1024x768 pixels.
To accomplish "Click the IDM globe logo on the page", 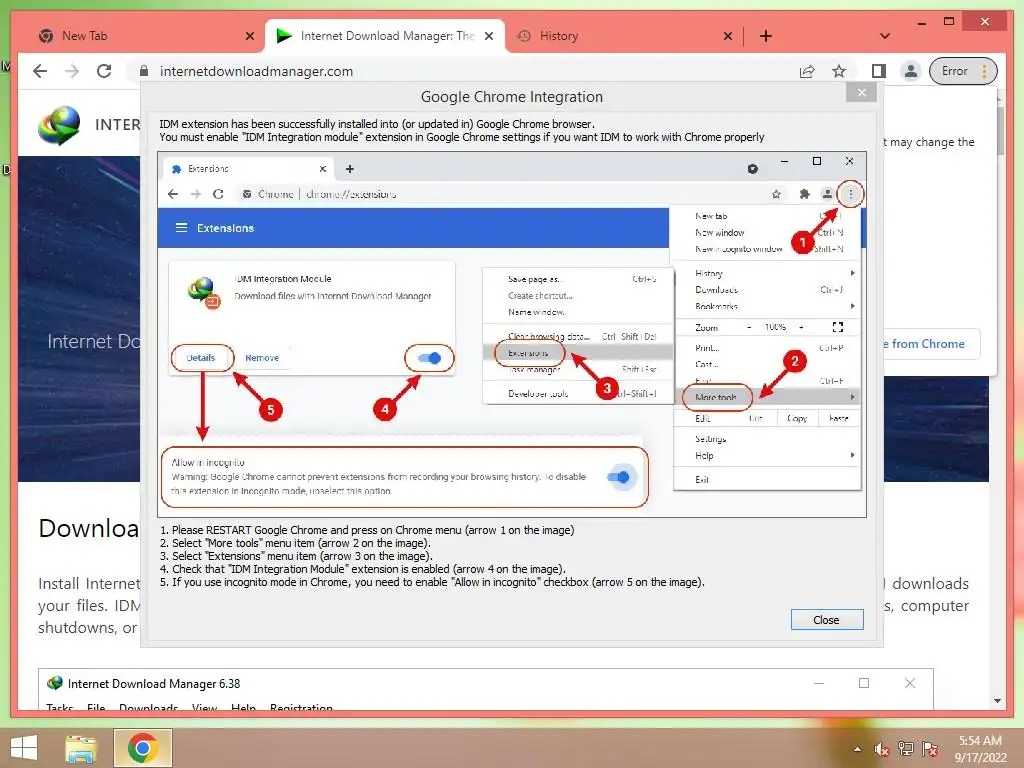I will [59, 125].
